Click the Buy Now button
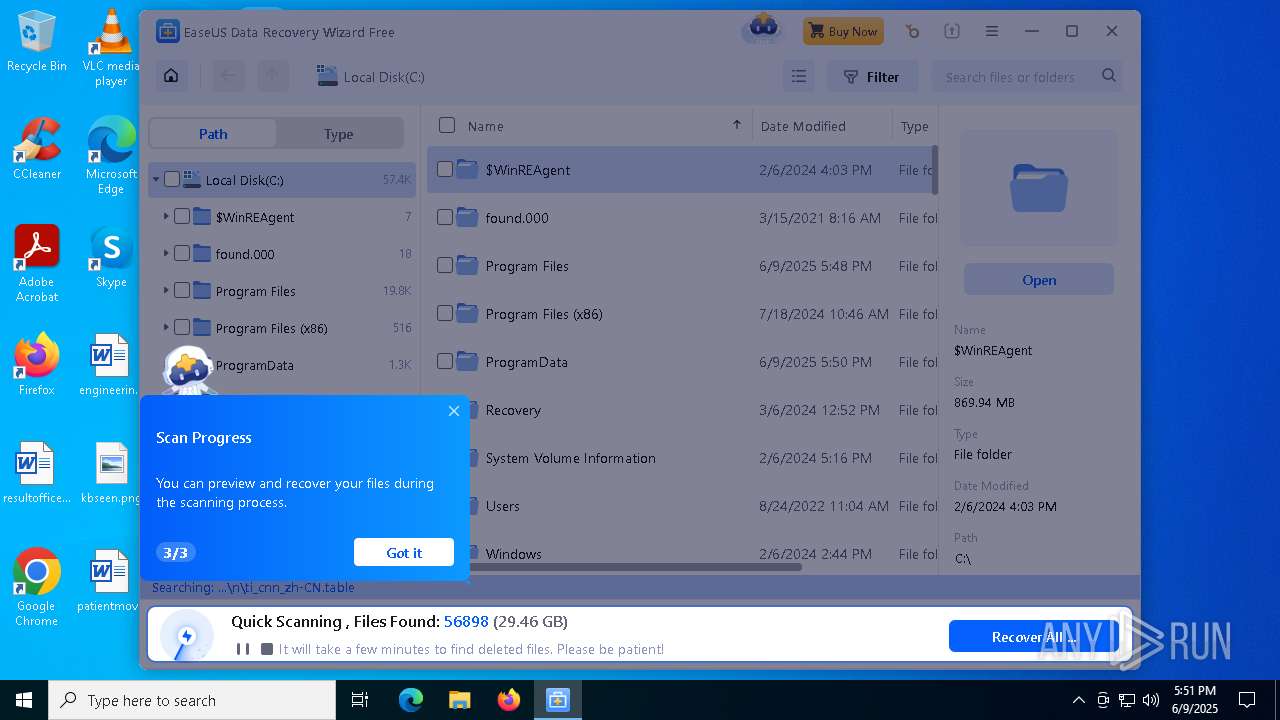 (x=843, y=31)
